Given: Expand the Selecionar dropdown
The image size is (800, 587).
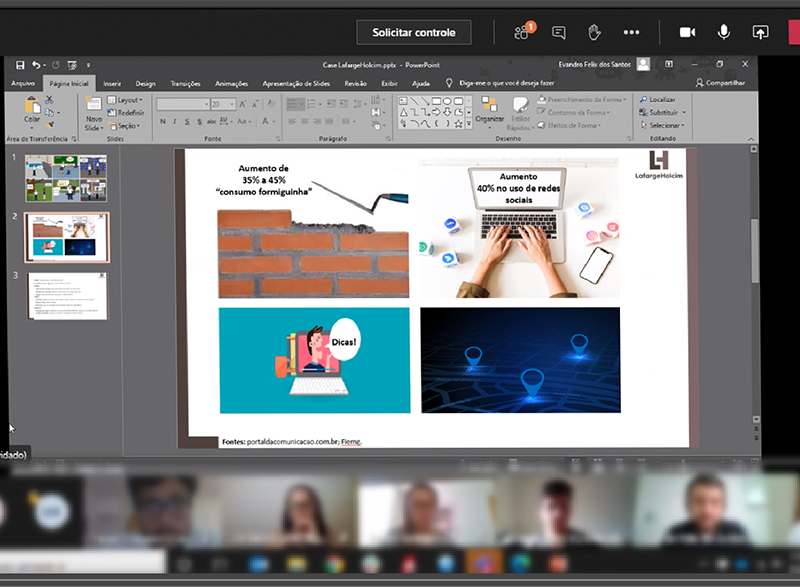Looking at the screenshot, I should (662, 125).
